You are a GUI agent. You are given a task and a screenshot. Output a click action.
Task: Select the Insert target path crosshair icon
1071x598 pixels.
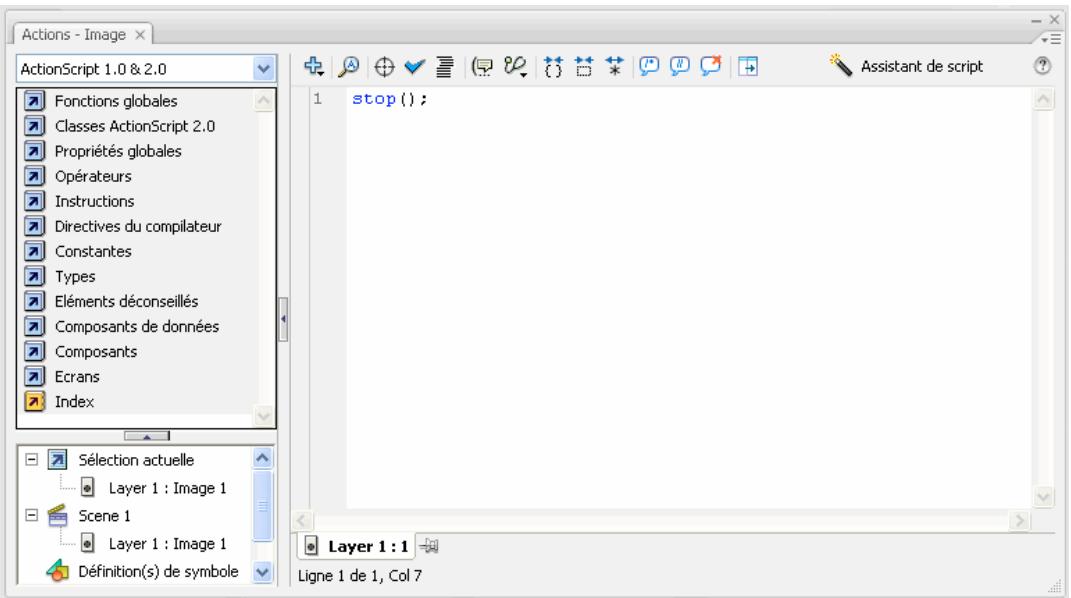click(385, 68)
